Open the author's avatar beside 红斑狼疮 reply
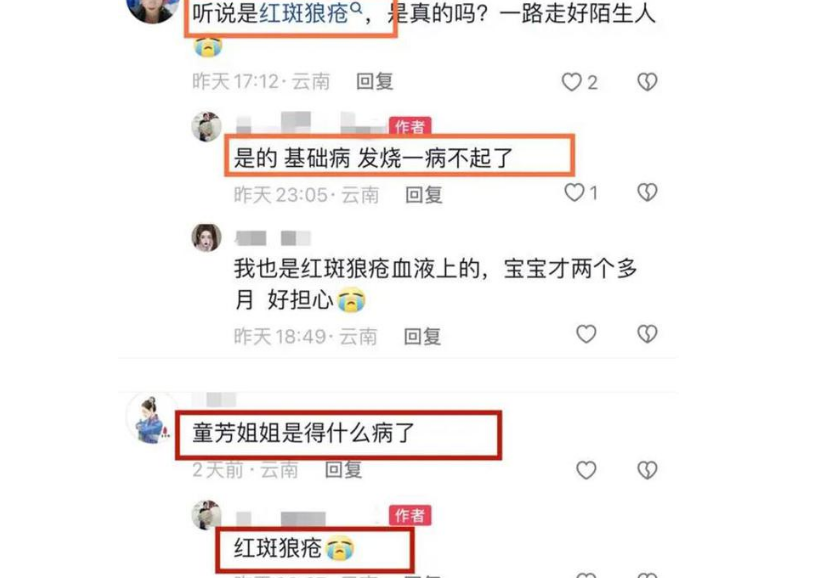 click(x=206, y=515)
